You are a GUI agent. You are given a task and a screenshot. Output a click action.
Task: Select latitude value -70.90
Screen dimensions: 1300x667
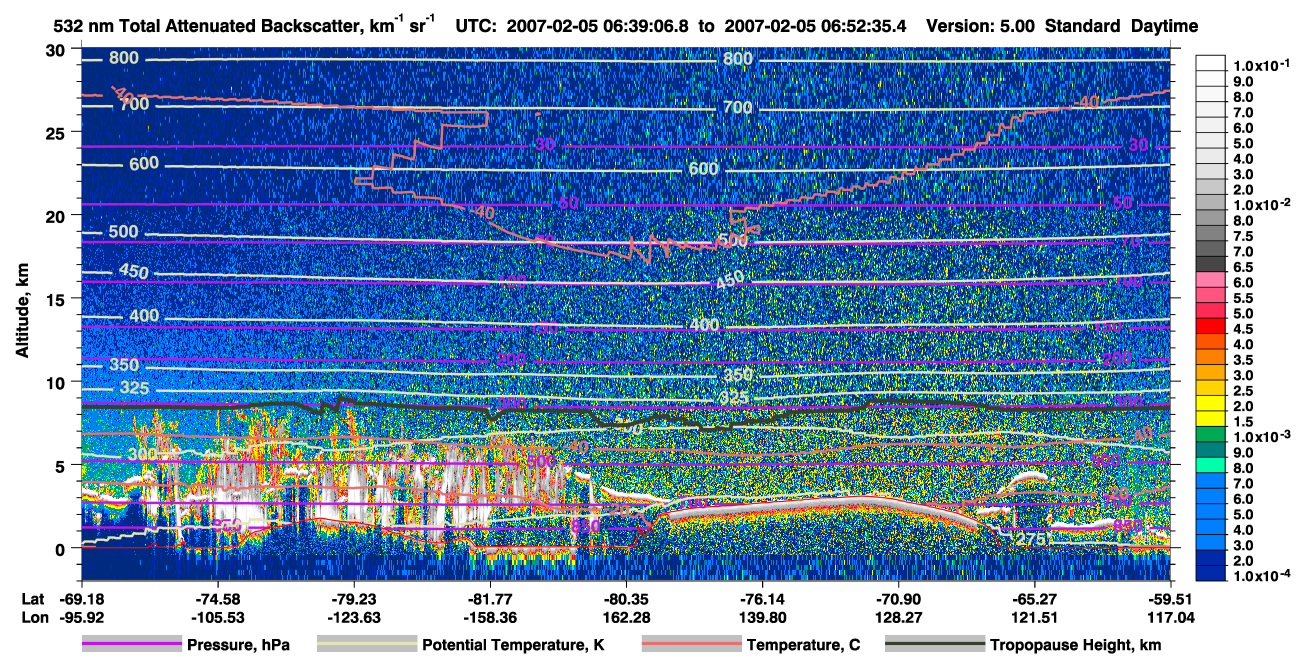pos(898,599)
